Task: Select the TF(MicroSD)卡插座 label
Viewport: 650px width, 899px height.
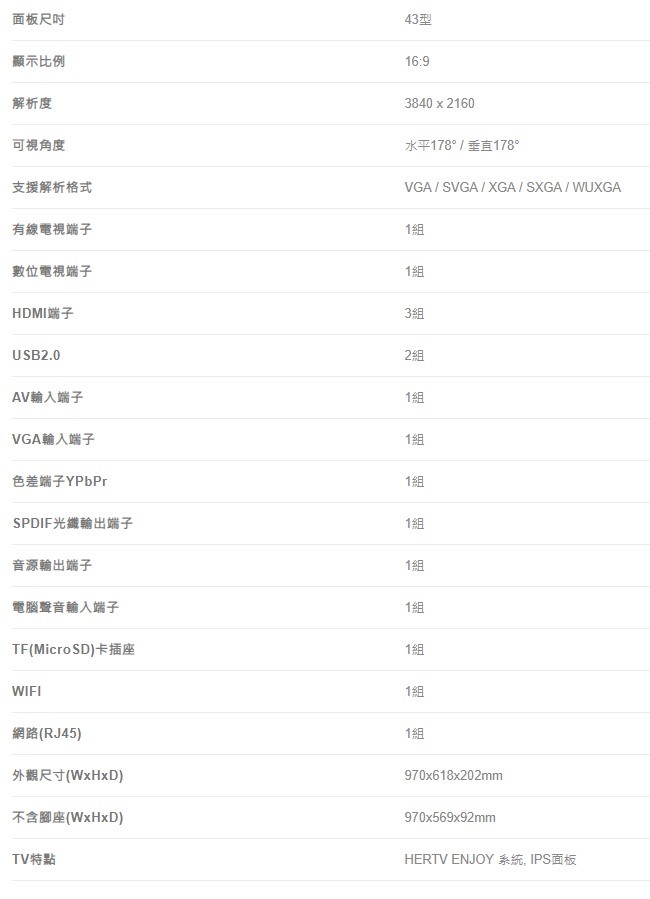Action: (73, 649)
